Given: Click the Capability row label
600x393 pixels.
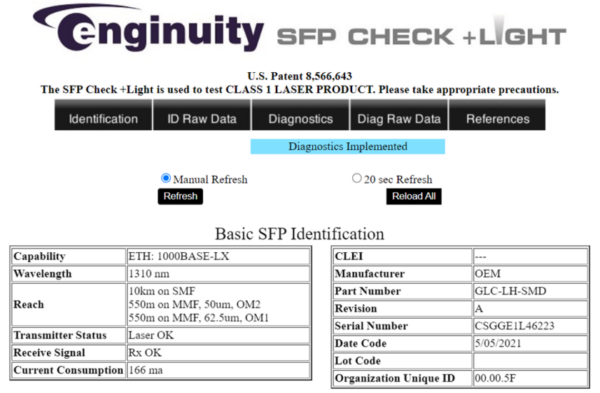Looking at the screenshot, I should [x=39, y=256].
